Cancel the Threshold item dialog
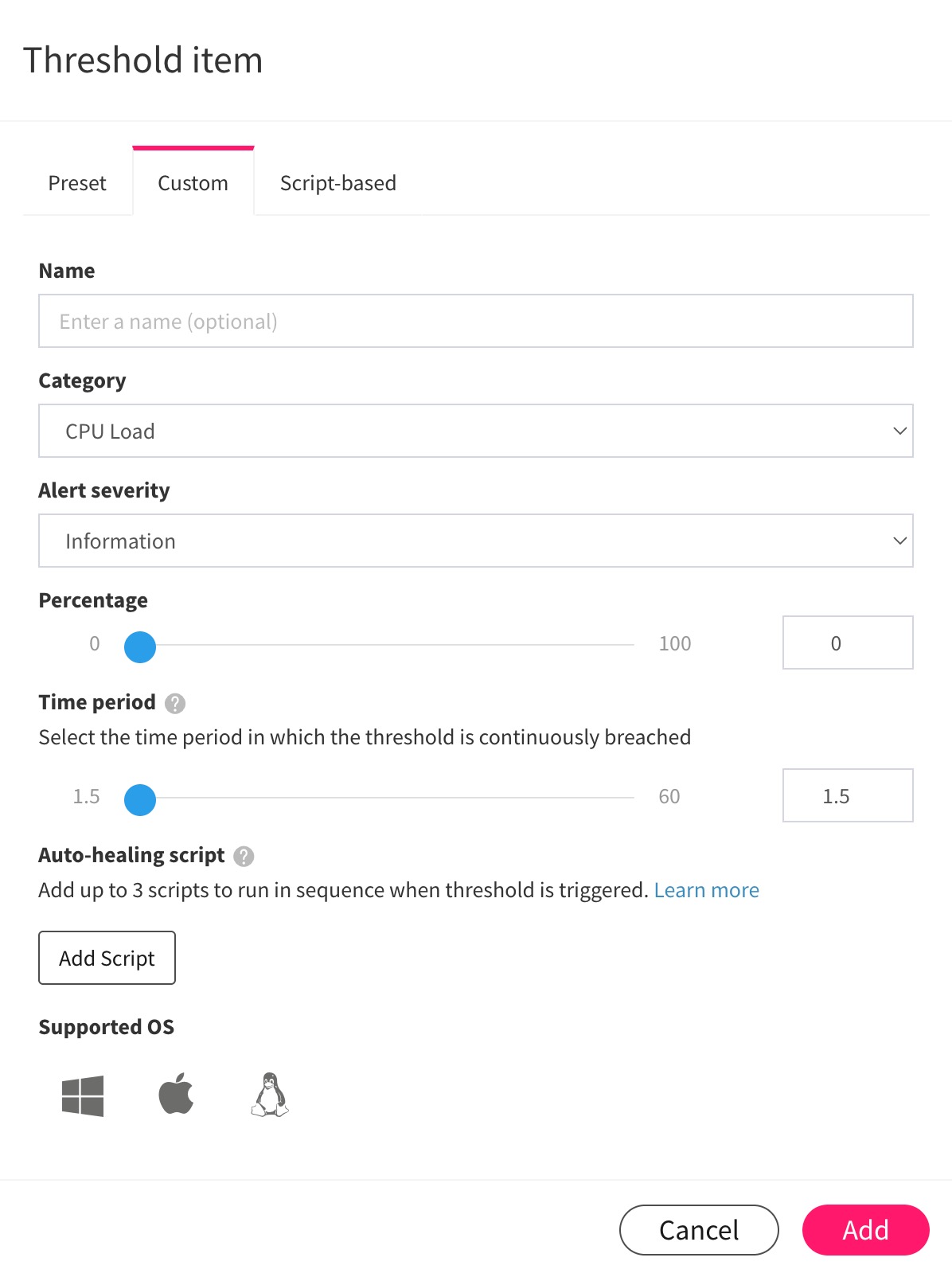This screenshot has height=1277, width=952. pos(698,1229)
